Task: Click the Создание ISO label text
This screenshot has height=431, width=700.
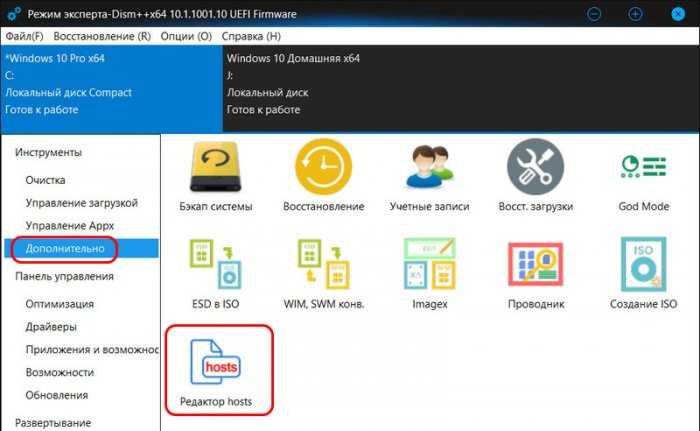Action: click(643, 304)
